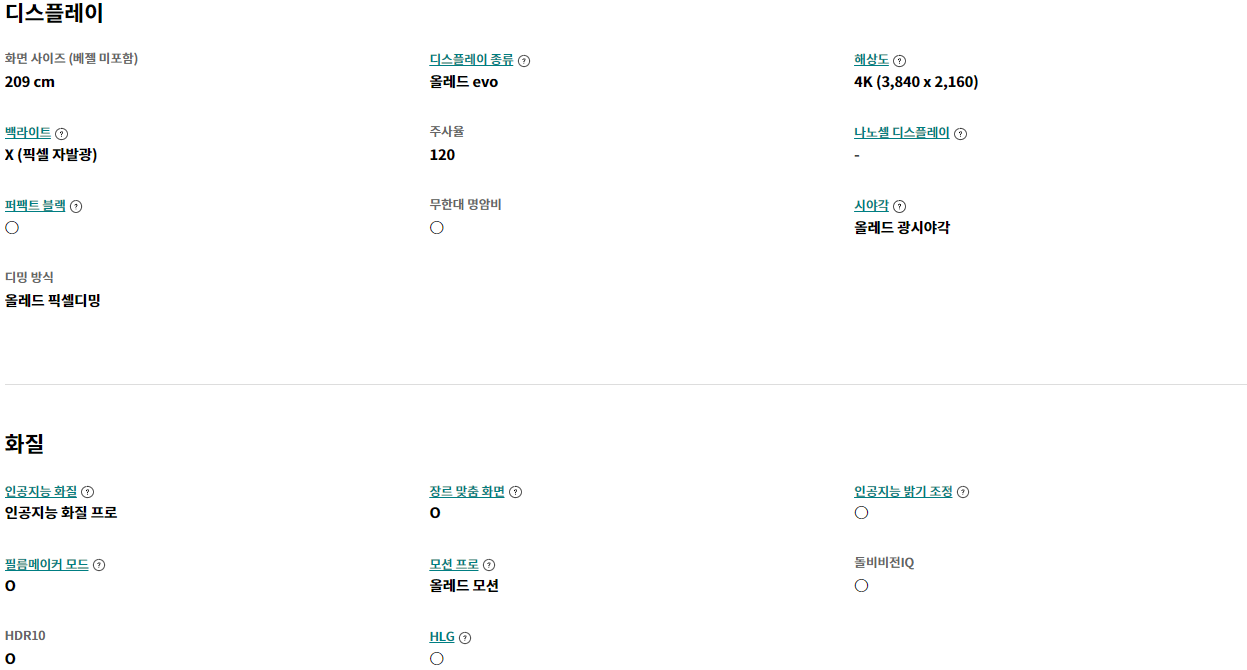The image size is (1247, 670).
Task: Click the question icon next to HLG
Action: (465, 638)
